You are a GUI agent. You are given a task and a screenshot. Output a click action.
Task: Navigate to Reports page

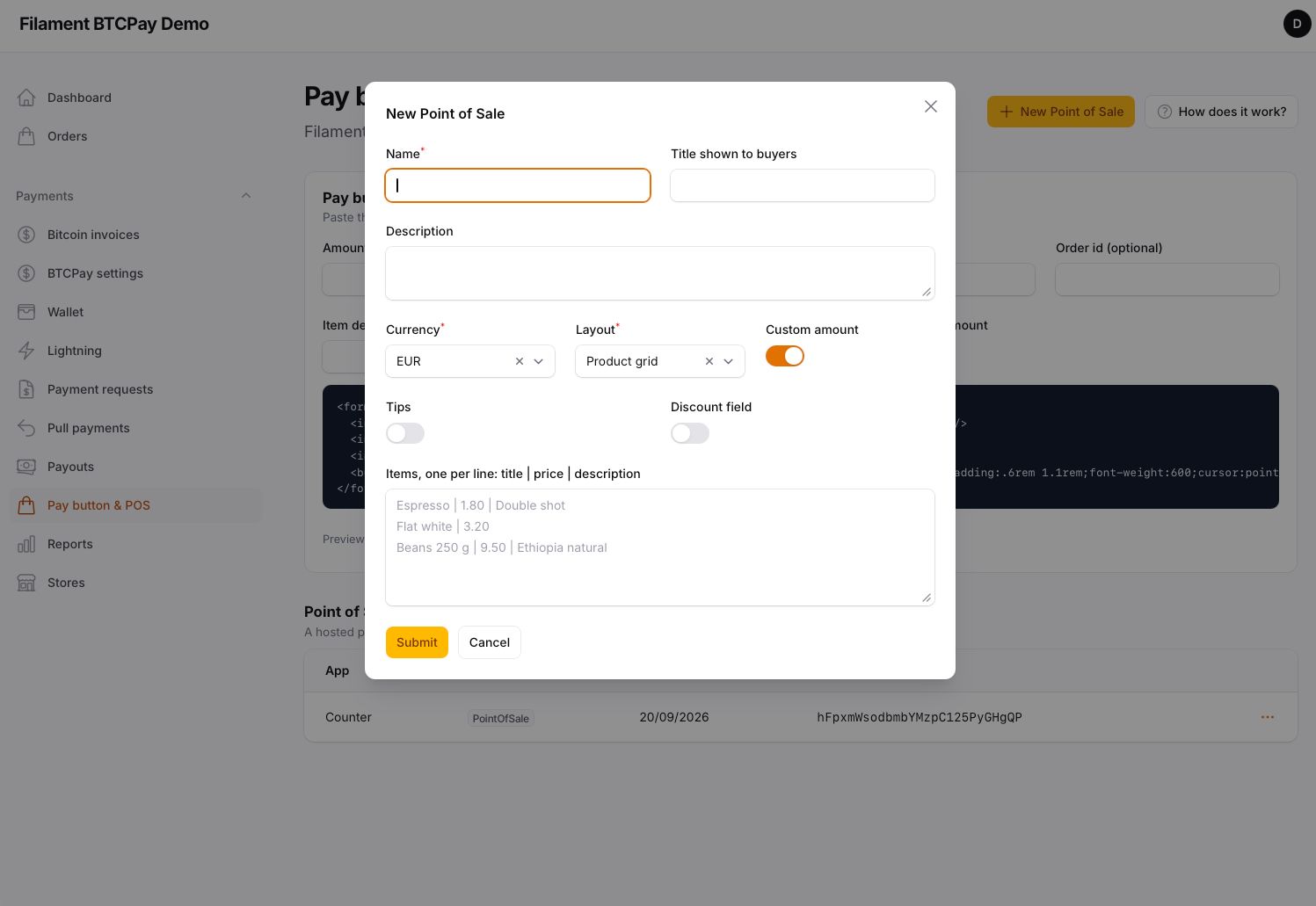(x=135, y=544)
